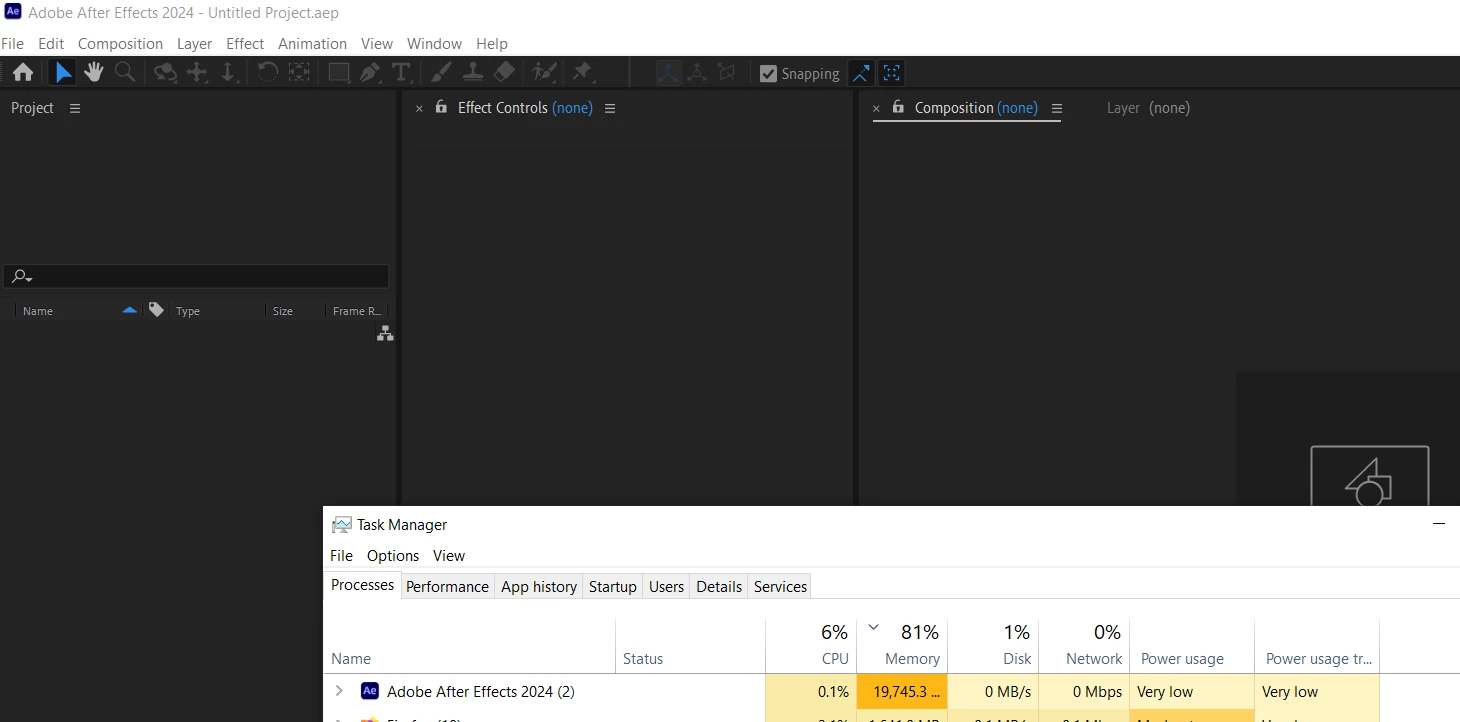Screen dimensions: 1460x722
Task: Select the Selection arrow tool
Action: [63, 72]
